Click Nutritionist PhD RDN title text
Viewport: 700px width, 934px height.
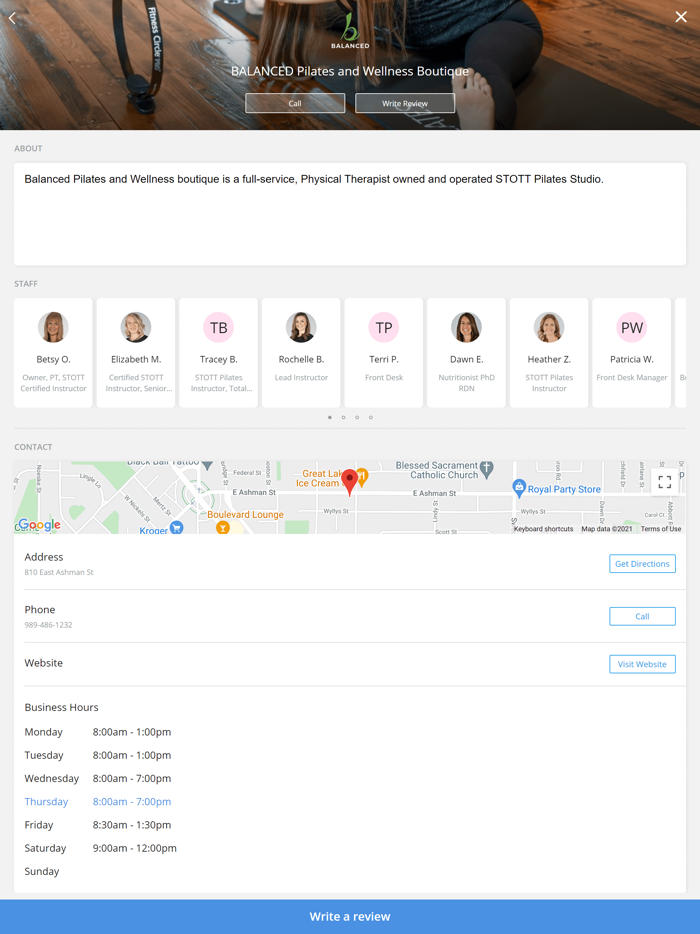pos(466,383)
